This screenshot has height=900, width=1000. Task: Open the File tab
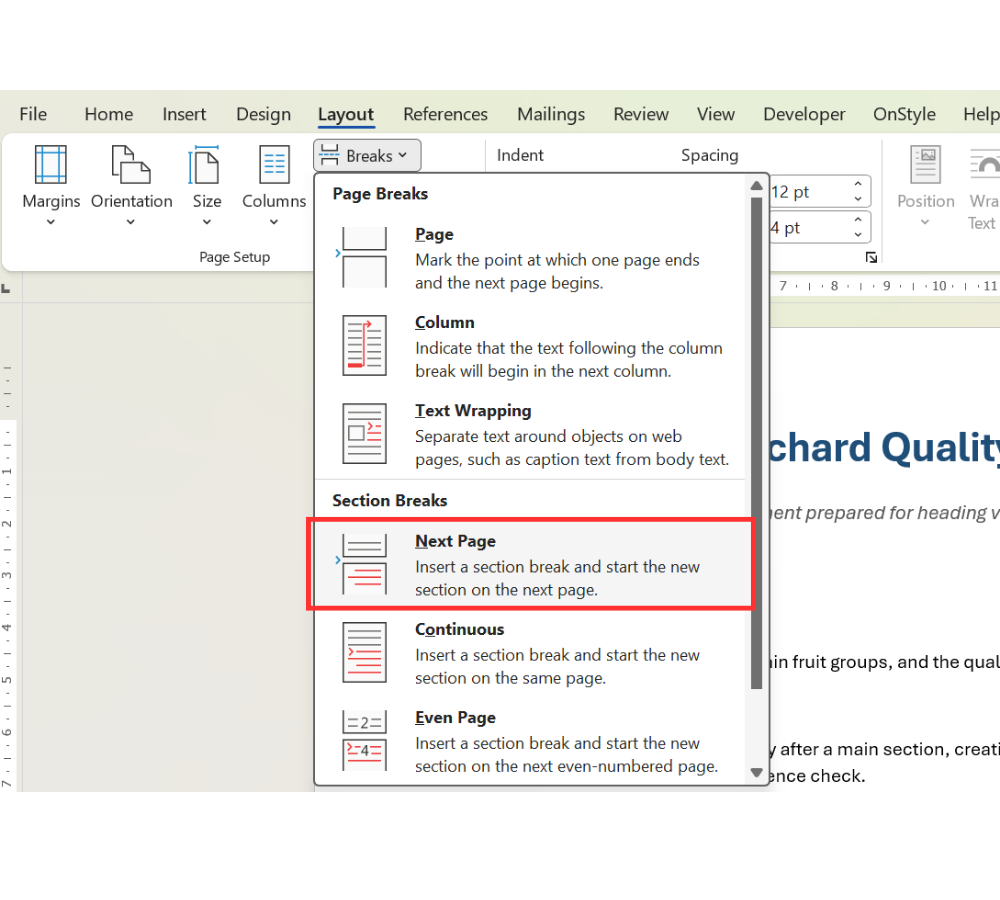point(33,114)
